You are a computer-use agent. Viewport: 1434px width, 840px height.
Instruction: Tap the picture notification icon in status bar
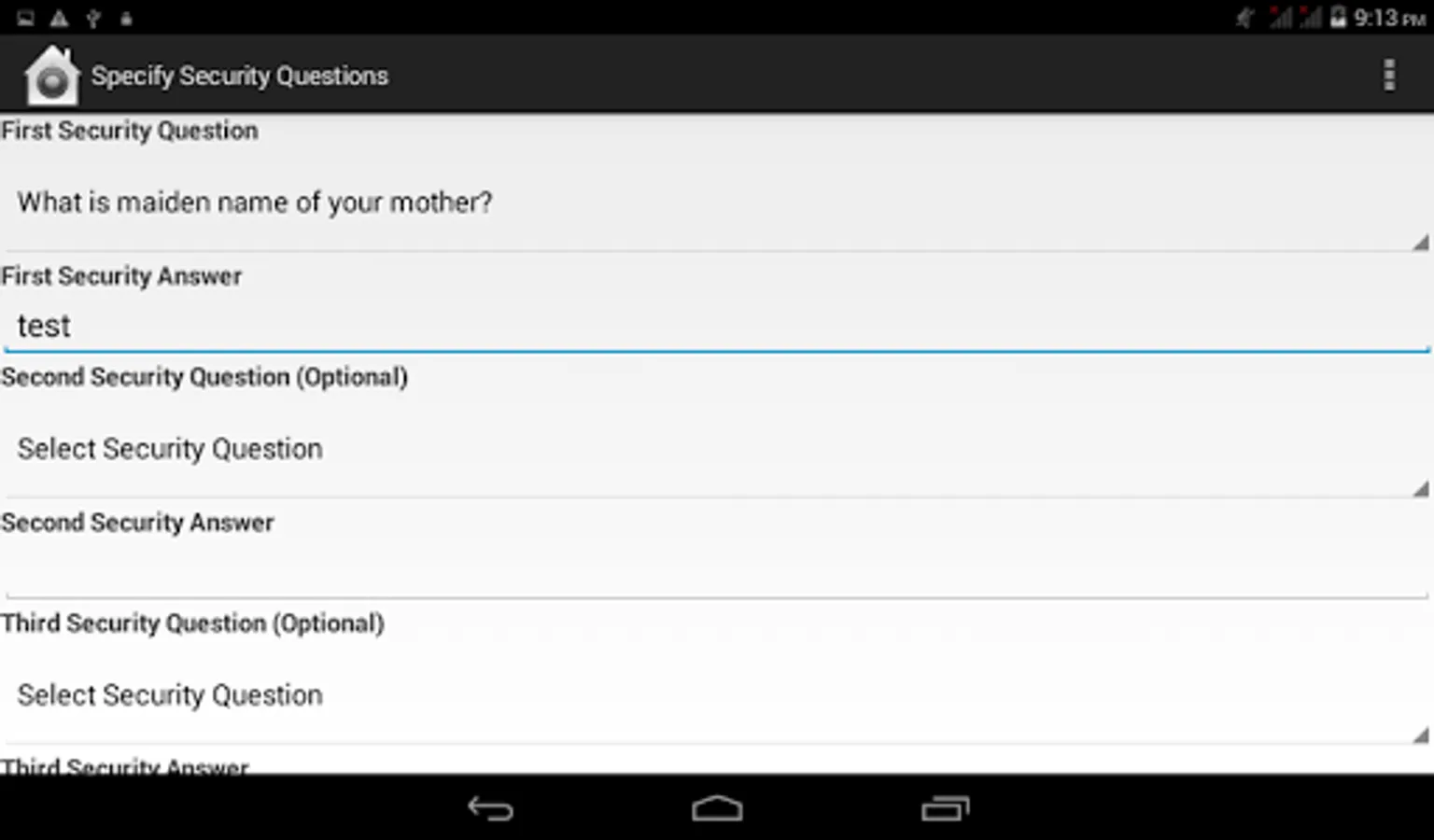(25, 18)
